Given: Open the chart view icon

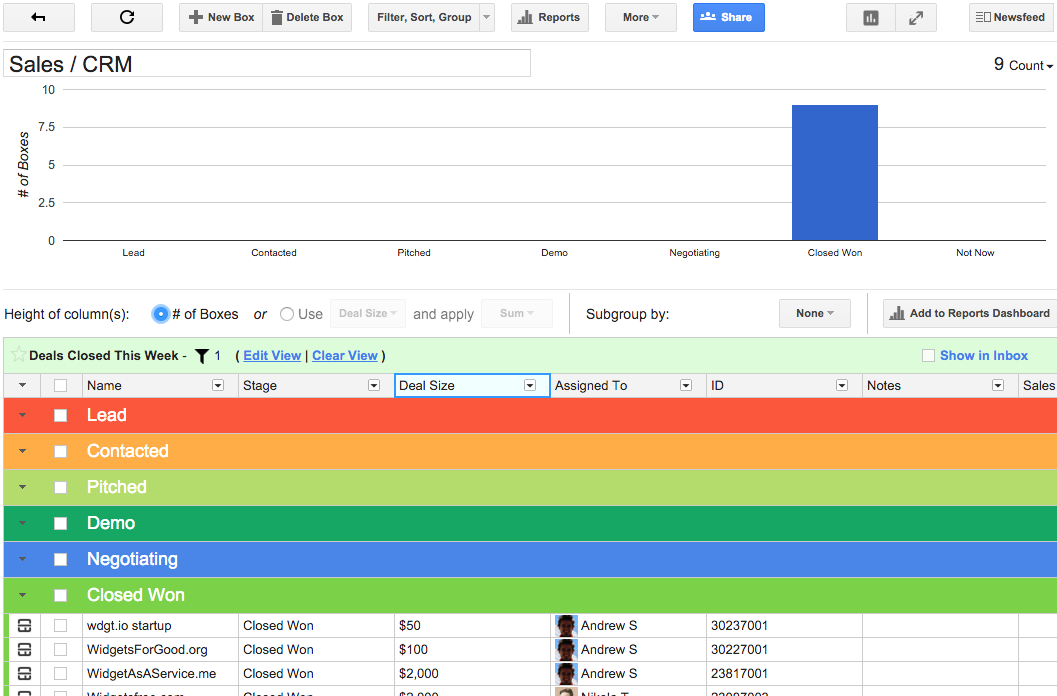Looking at the screenshot, I should pyautogui.click(x=871, y=18).
